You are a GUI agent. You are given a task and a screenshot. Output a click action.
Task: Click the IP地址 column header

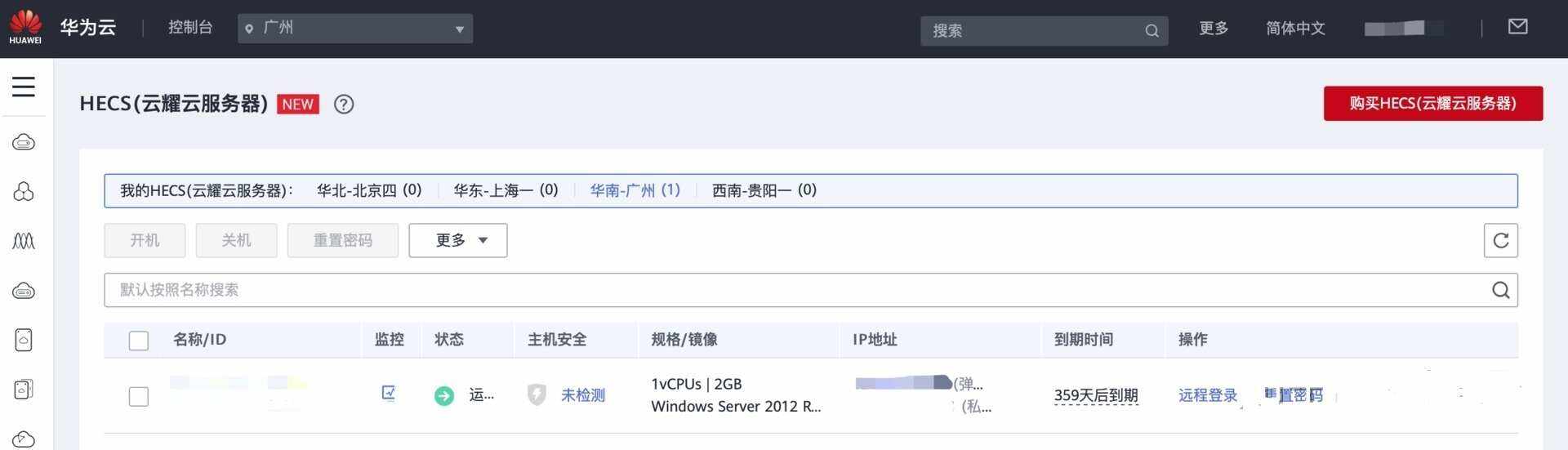coord(875,340)
